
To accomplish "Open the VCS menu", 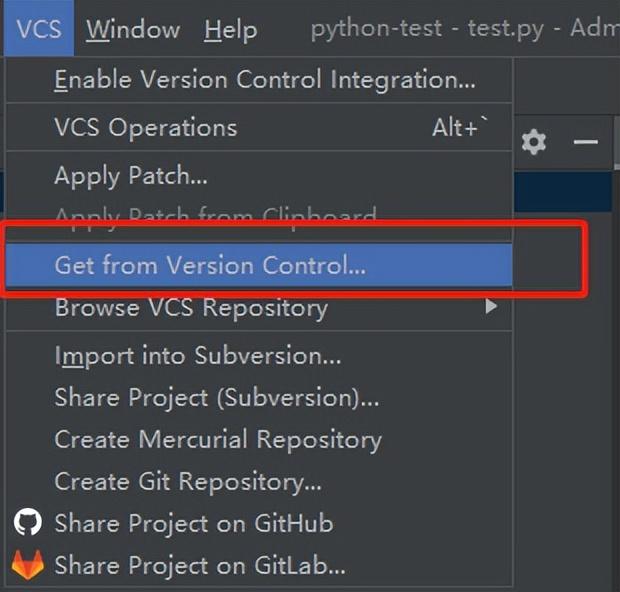I will [39, 28].
